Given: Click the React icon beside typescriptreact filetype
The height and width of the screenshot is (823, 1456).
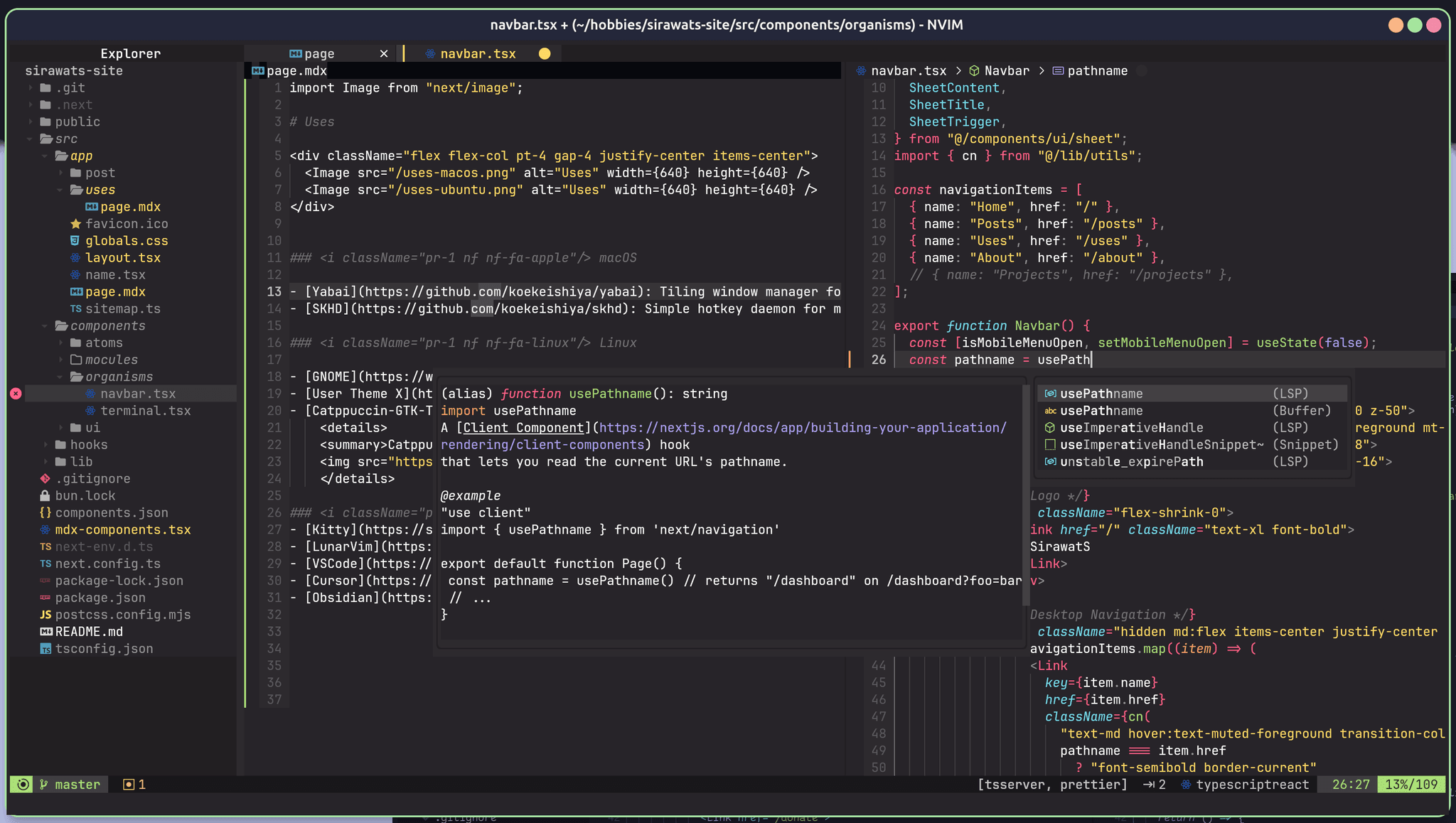Looking at the screenshot, I should (x=1186, y=785).
